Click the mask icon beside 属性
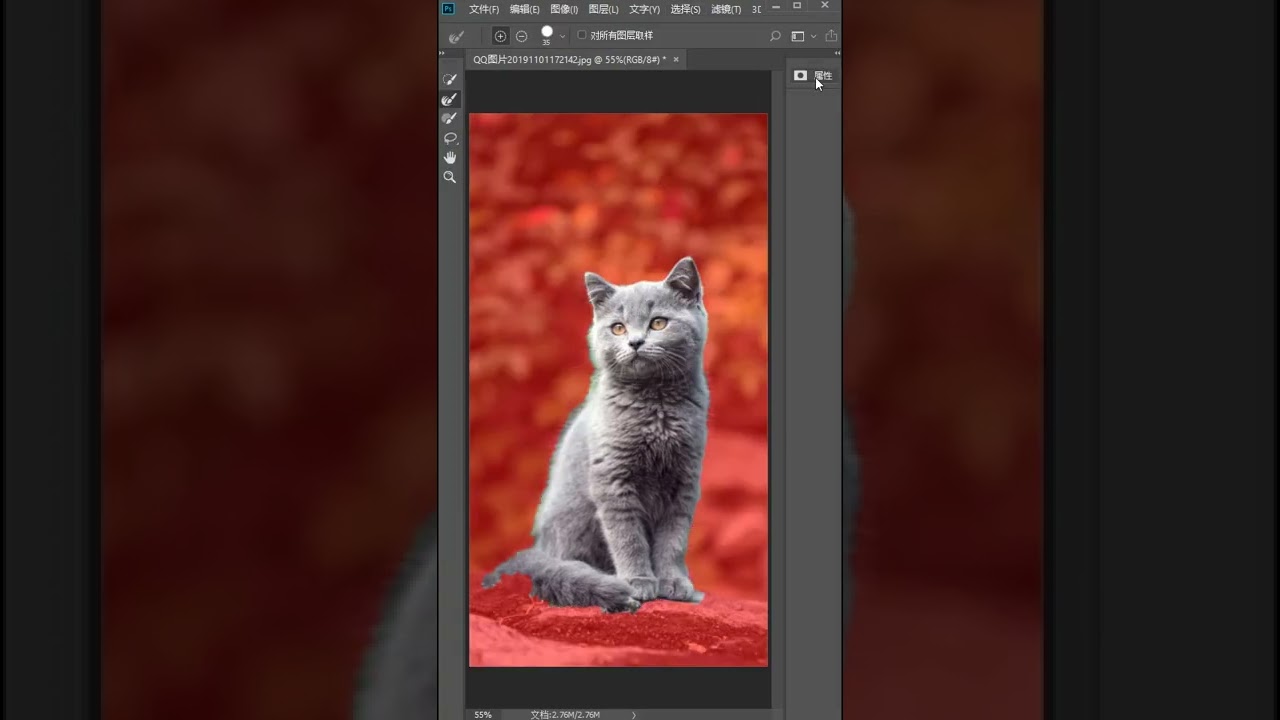The image size is (1280, 720). 800,75
